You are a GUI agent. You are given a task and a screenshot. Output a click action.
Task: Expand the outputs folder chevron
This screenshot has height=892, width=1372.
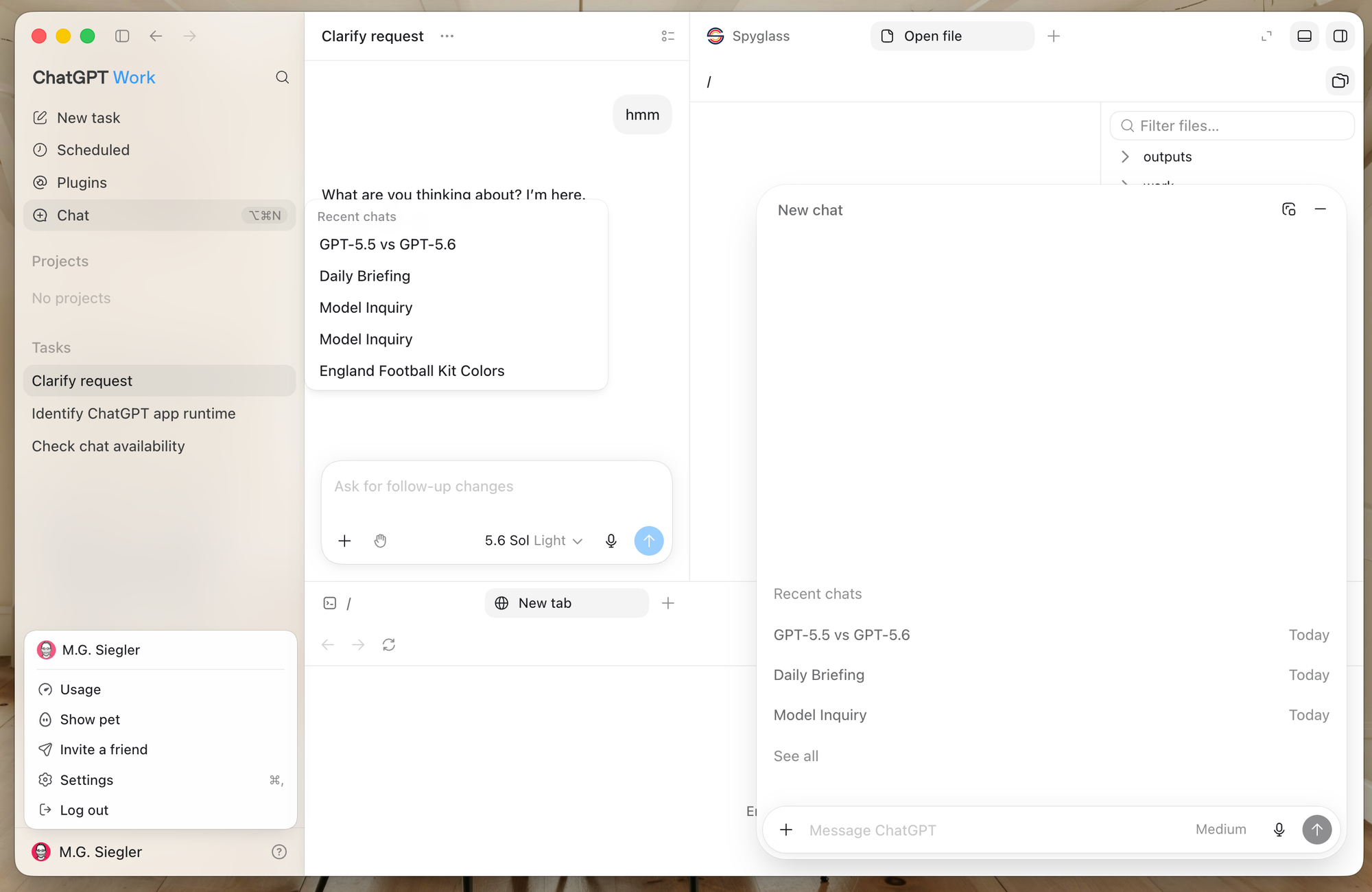pos(1125,156)
